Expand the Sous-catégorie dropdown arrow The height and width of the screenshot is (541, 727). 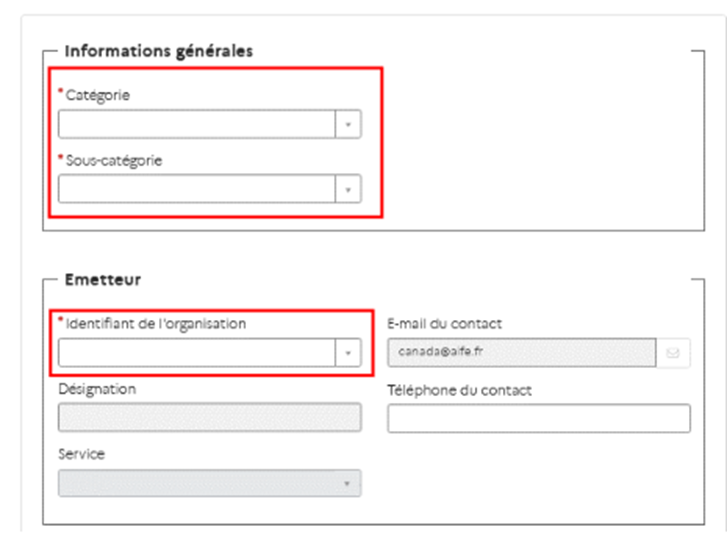348,189
